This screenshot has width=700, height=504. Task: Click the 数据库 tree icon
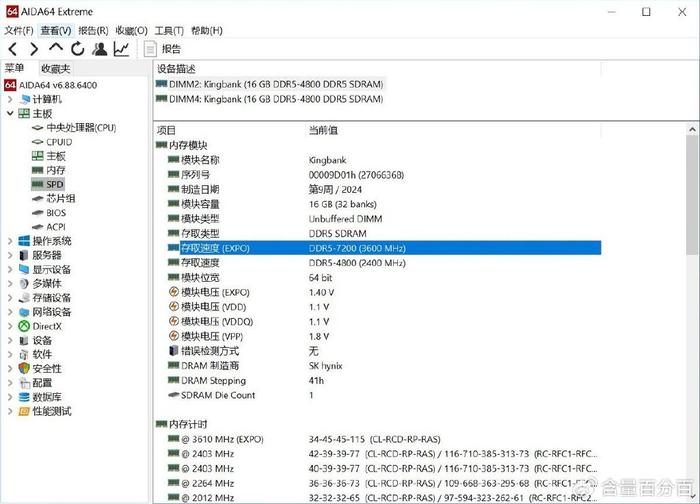[x=24, y=397]
